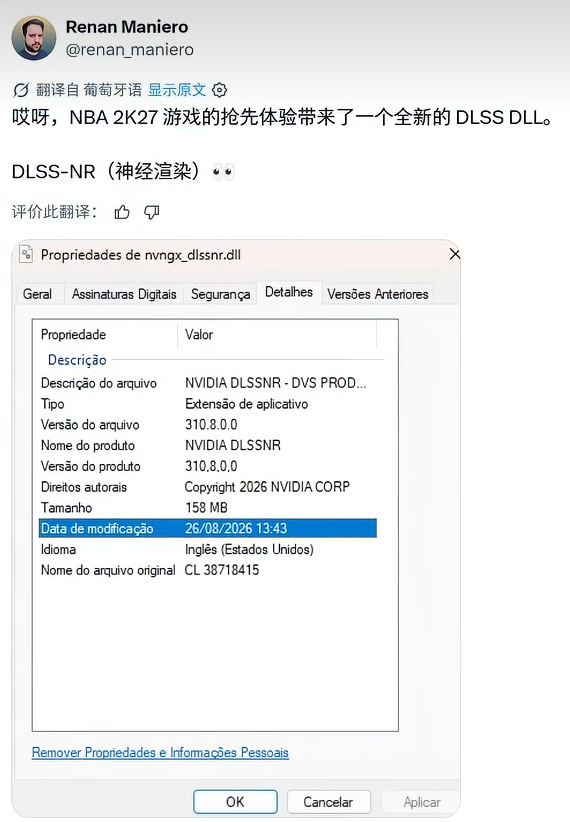Click value NVIDIA DLSSNR - DVS PROD...
The width and height of the screenshot is (570, 822).
point(275,383)
